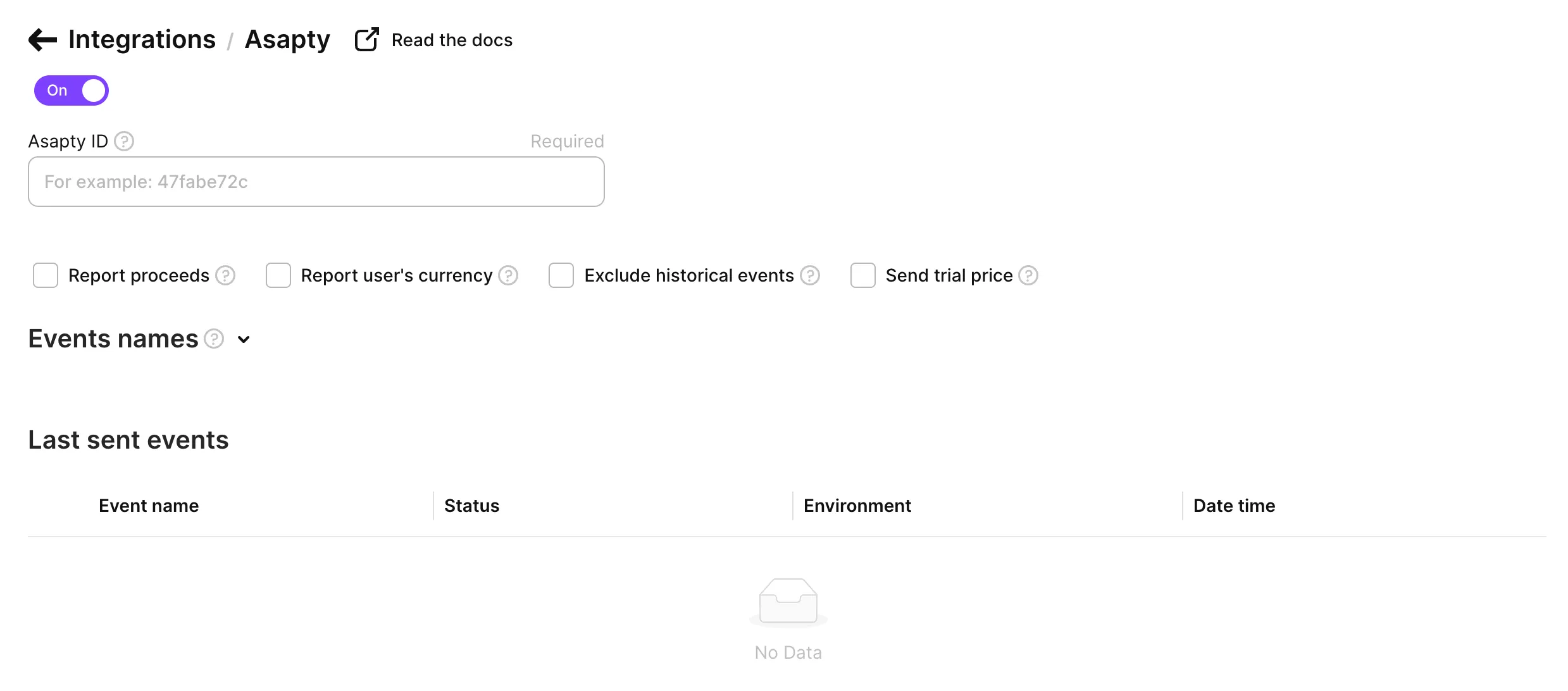Image resolution: width=1568 pixels, height=691 pixels.
Task: Click the Status column header
Action: pos(471,506)
